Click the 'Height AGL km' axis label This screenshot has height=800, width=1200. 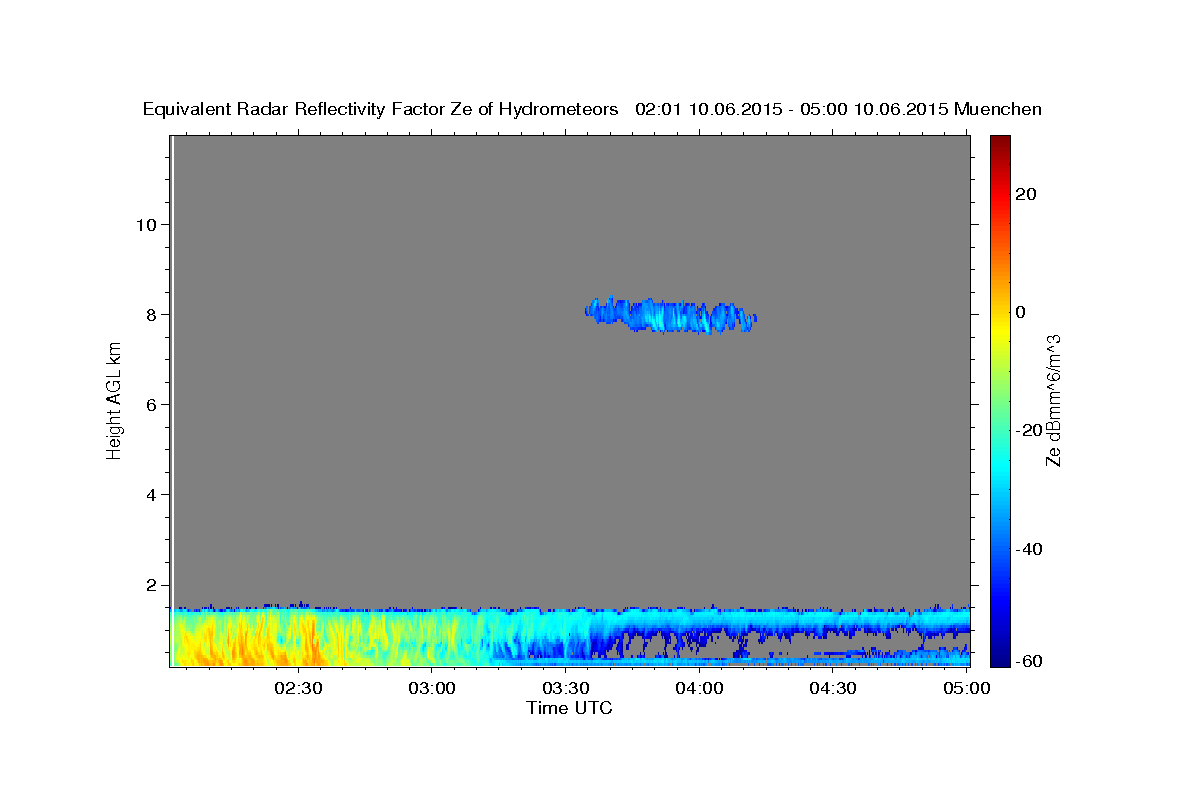(114, 400)
